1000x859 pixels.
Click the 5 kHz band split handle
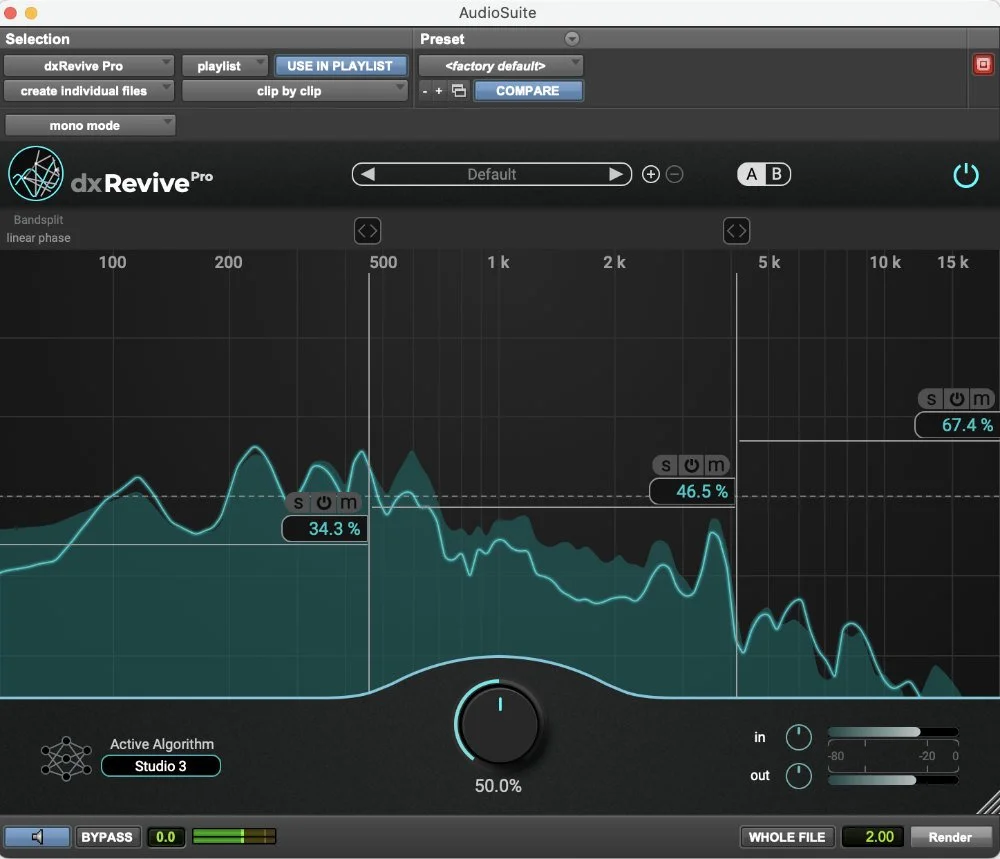(737, 231)
